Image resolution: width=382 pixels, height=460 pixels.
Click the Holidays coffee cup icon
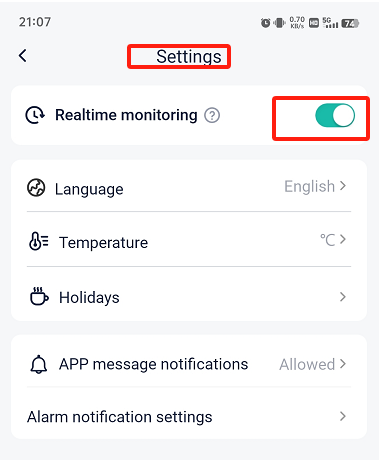pyautogui.click(x=39, y=296)
